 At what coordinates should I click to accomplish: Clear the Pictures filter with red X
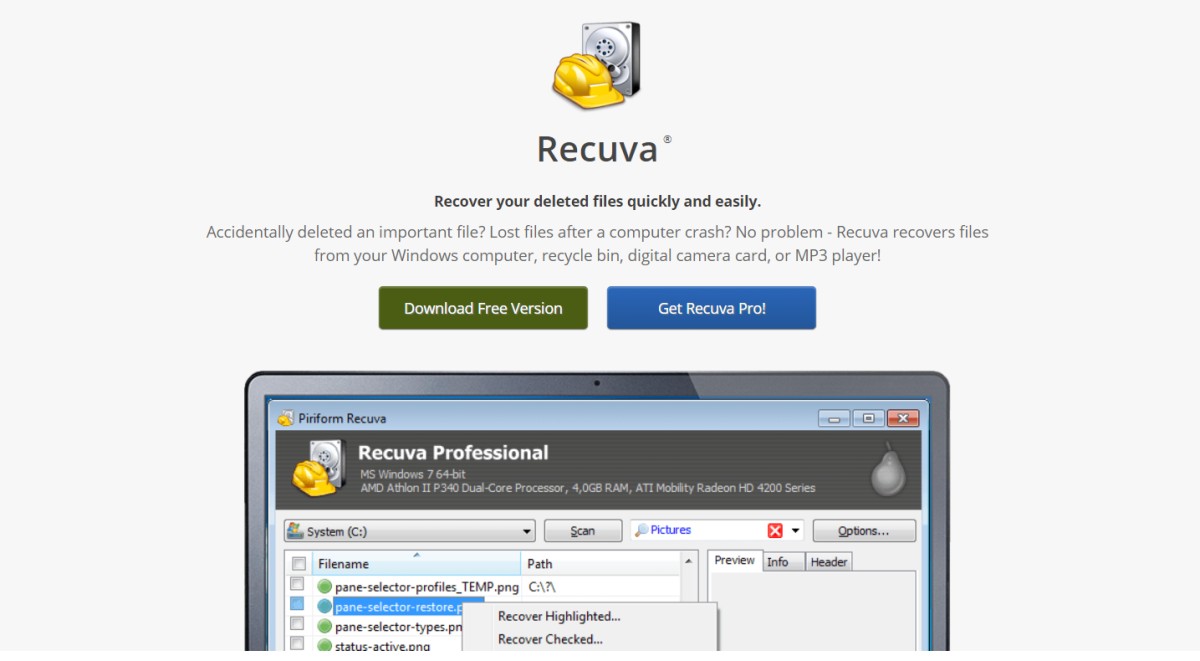pos(775,530)
